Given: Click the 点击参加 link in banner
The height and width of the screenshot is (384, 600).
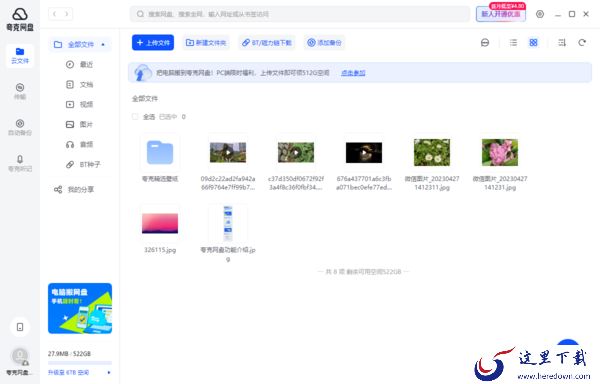Looking at the screenshot, I should (x=353, y=73).
